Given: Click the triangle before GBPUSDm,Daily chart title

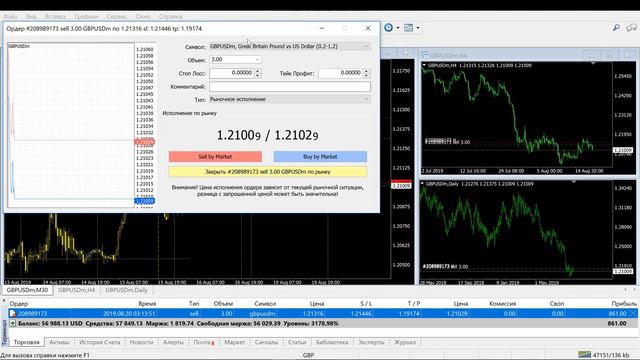Looking at the screenshot, I should 422,184.
